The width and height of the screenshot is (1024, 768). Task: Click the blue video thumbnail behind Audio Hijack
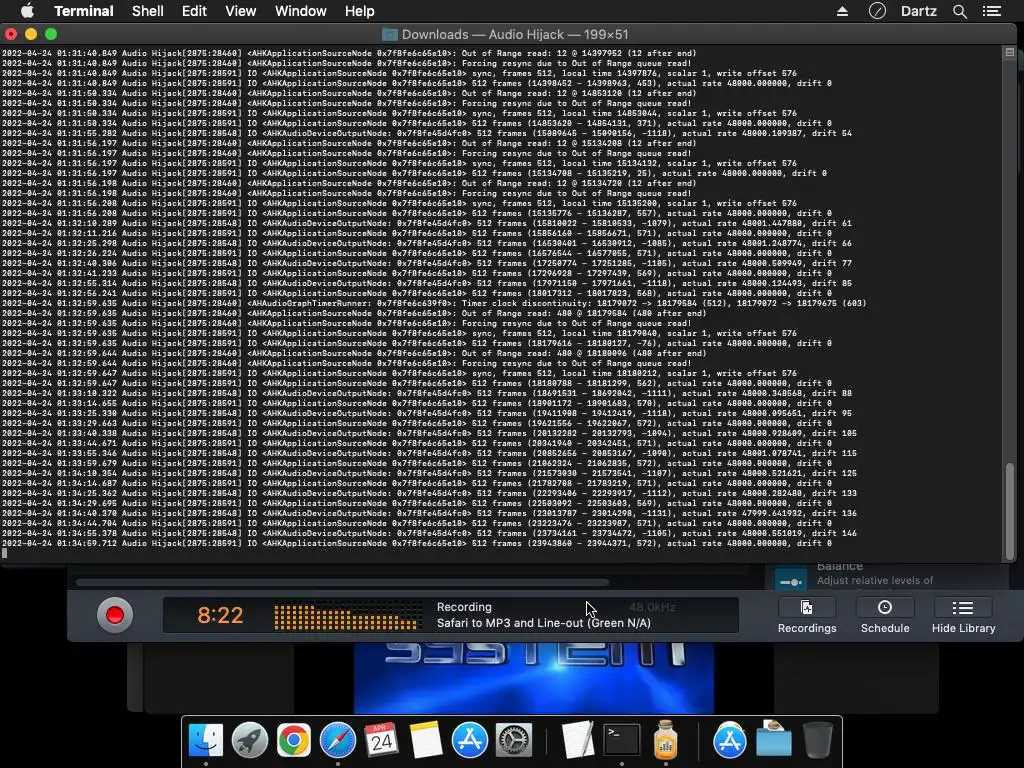(534, 677)
